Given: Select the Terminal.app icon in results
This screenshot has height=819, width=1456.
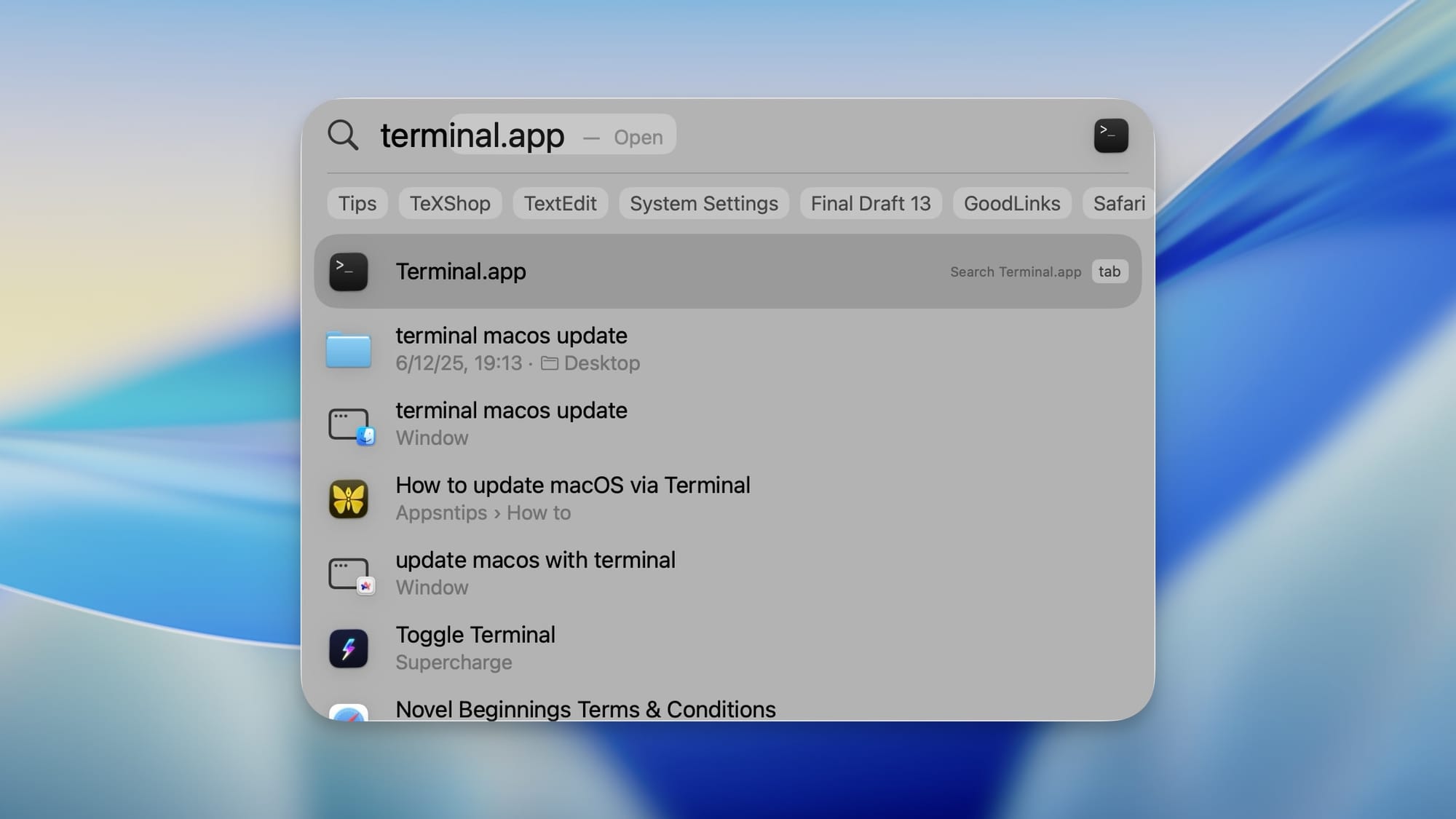Looking at the screenshot, I should tap(349, 271).
